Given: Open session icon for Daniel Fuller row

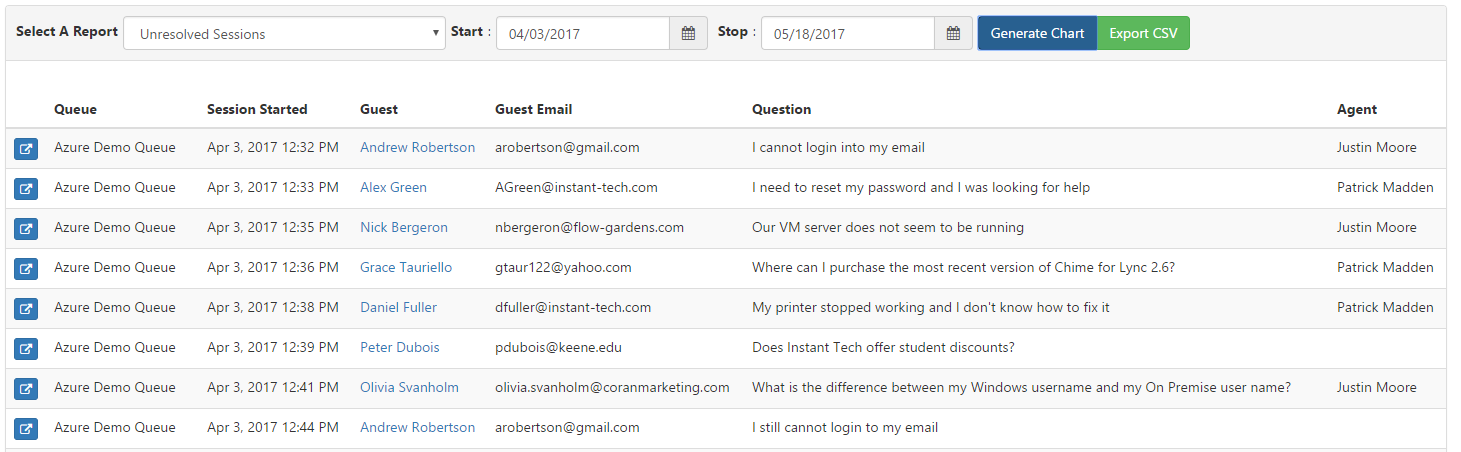Looking at the screenshot, I should tap(26, 308).
